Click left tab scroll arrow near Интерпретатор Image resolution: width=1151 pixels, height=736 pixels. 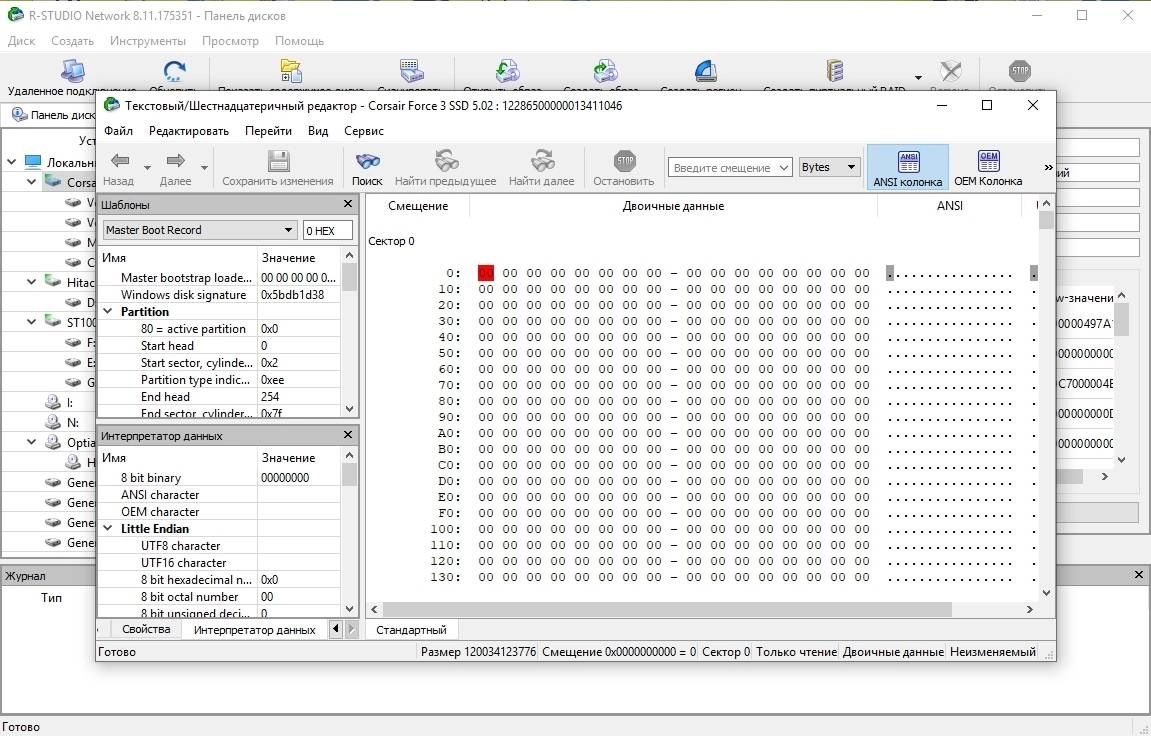[x=335, y=629]
